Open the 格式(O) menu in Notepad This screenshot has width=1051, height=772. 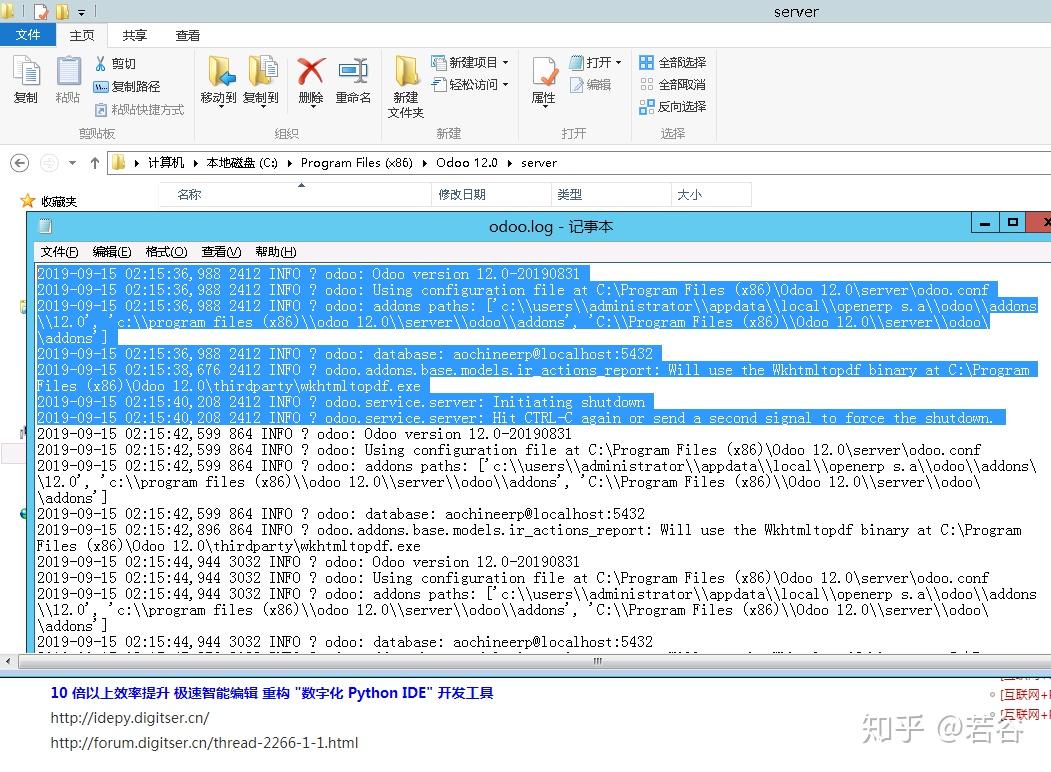(166, 252)
